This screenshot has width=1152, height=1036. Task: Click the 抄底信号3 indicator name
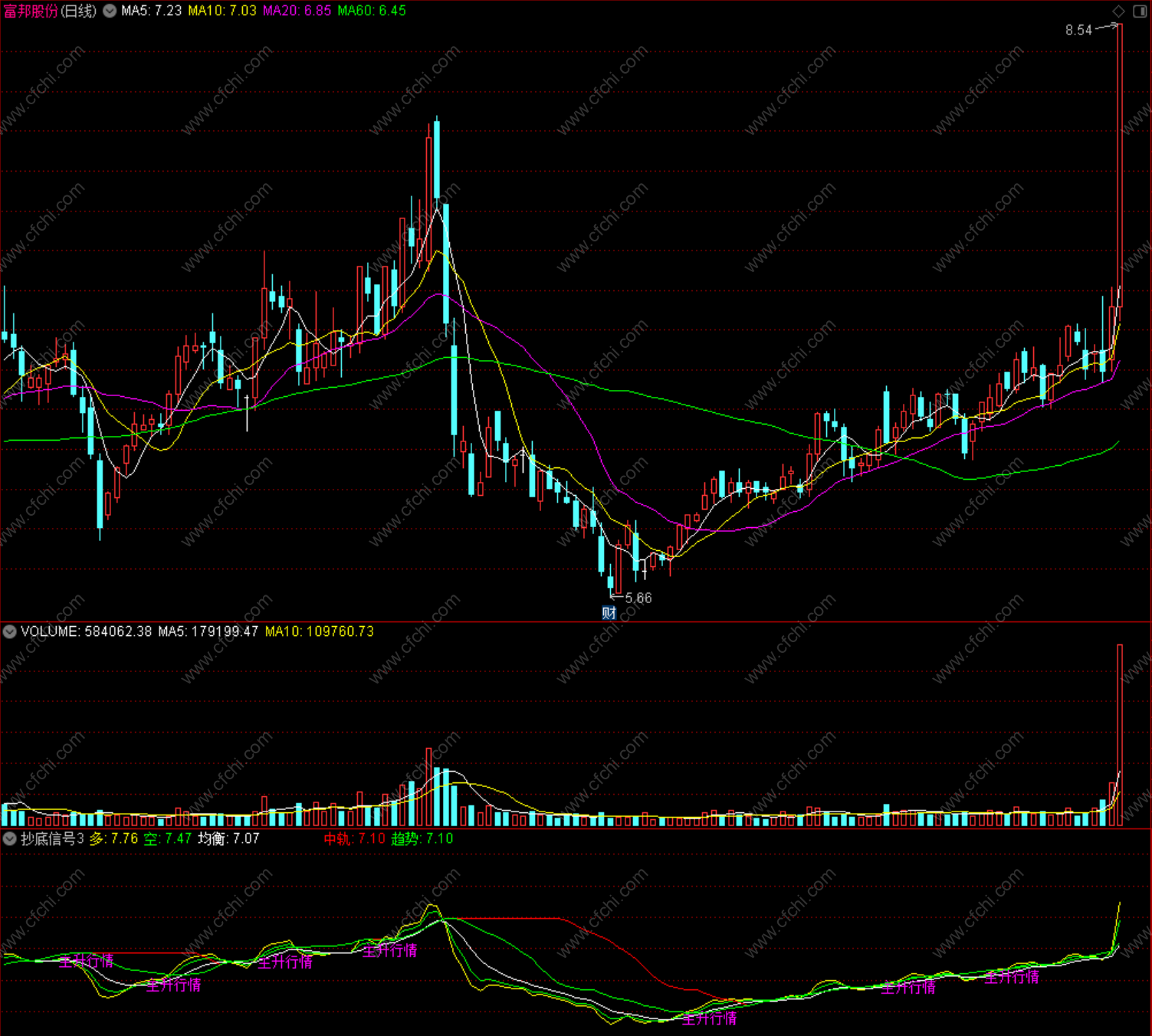tap(52, 838)
